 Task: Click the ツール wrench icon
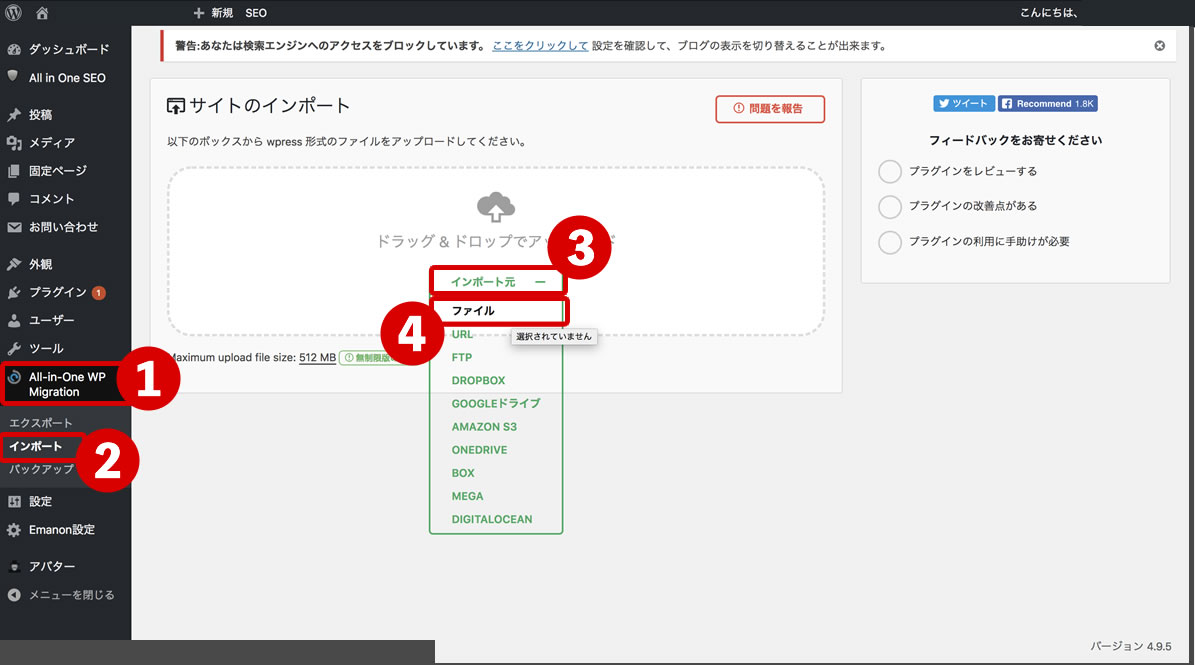click(14, 349)
